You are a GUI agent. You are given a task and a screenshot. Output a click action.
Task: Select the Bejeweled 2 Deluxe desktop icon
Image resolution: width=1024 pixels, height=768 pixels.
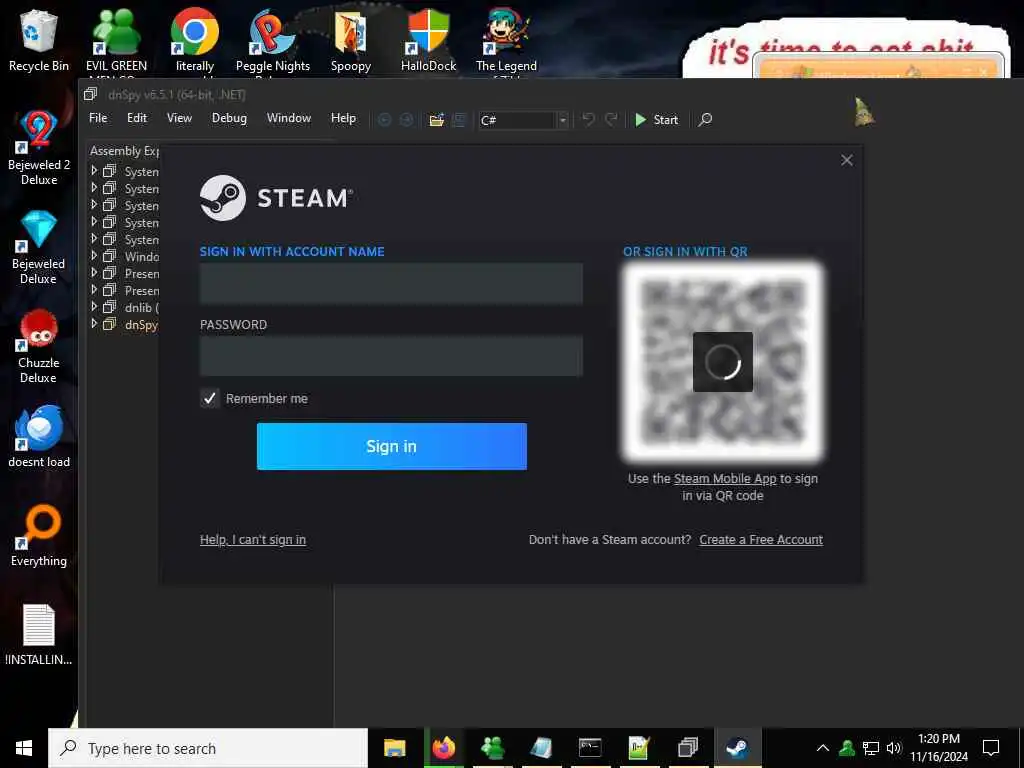39,148
